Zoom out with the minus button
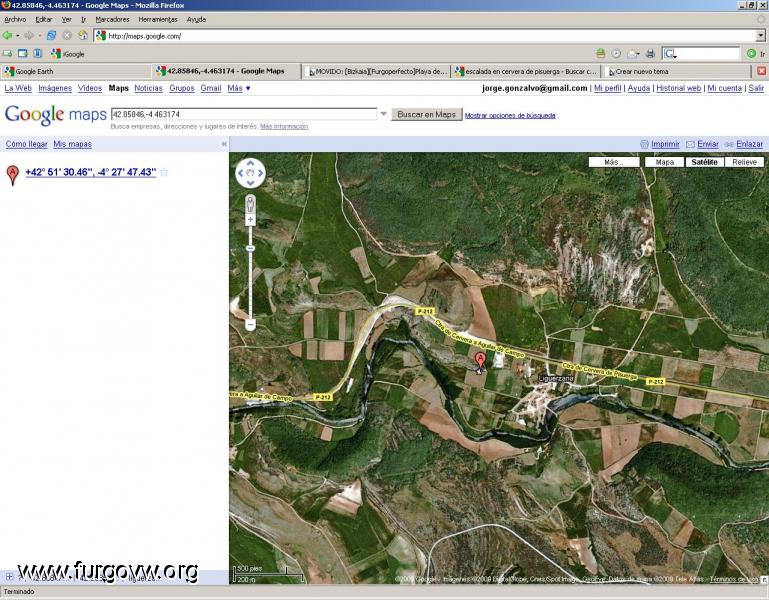The image size is (769, 600). [x=251, y=324]
